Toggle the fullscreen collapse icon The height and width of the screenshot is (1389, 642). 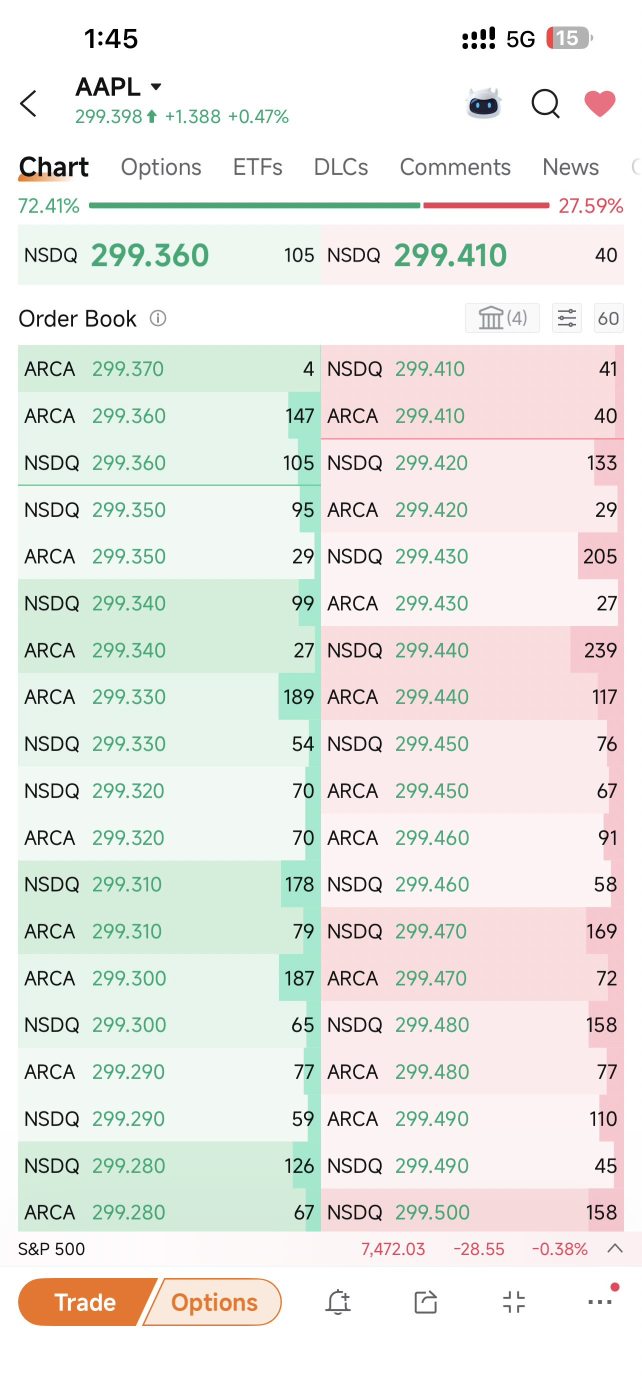tap(514, 1302)
